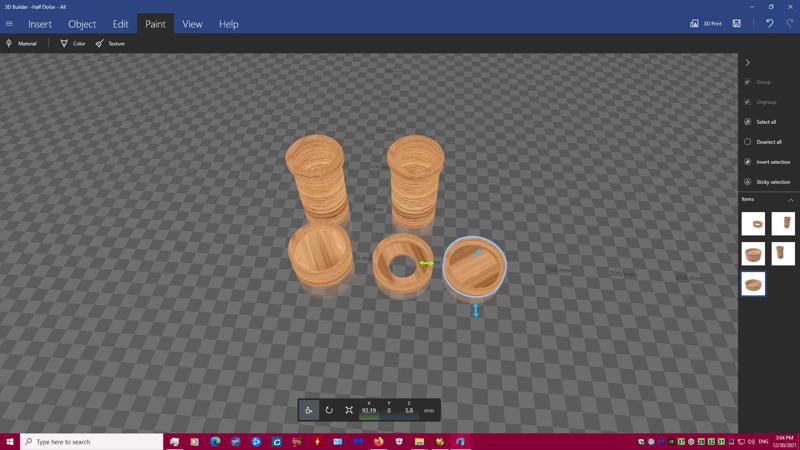Select the right tall cylinder model
This screenshot has height=450, width=800.
click(415, 180)
